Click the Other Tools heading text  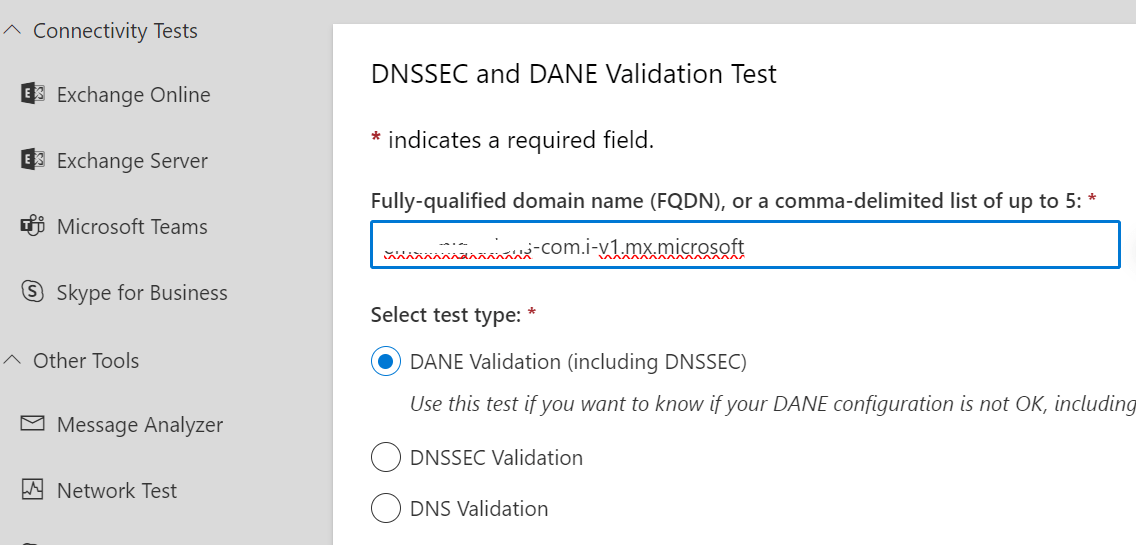tap(86, 360)
